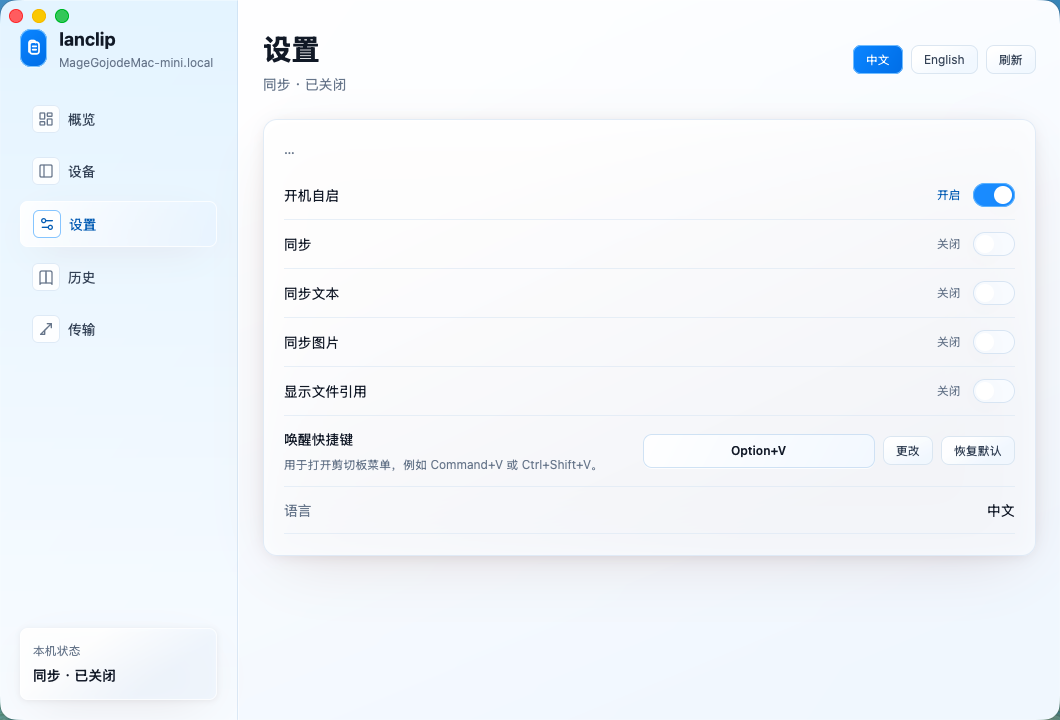The height and width of the screenshot is (720, 1060).
Task: Click the lanclip app name text
Action: click(x=87, y=39)
